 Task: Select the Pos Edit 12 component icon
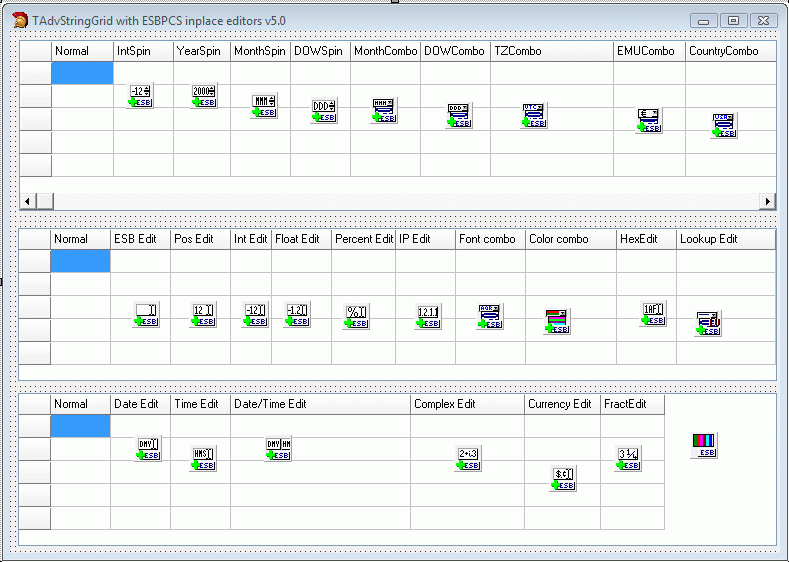[203, 315]
